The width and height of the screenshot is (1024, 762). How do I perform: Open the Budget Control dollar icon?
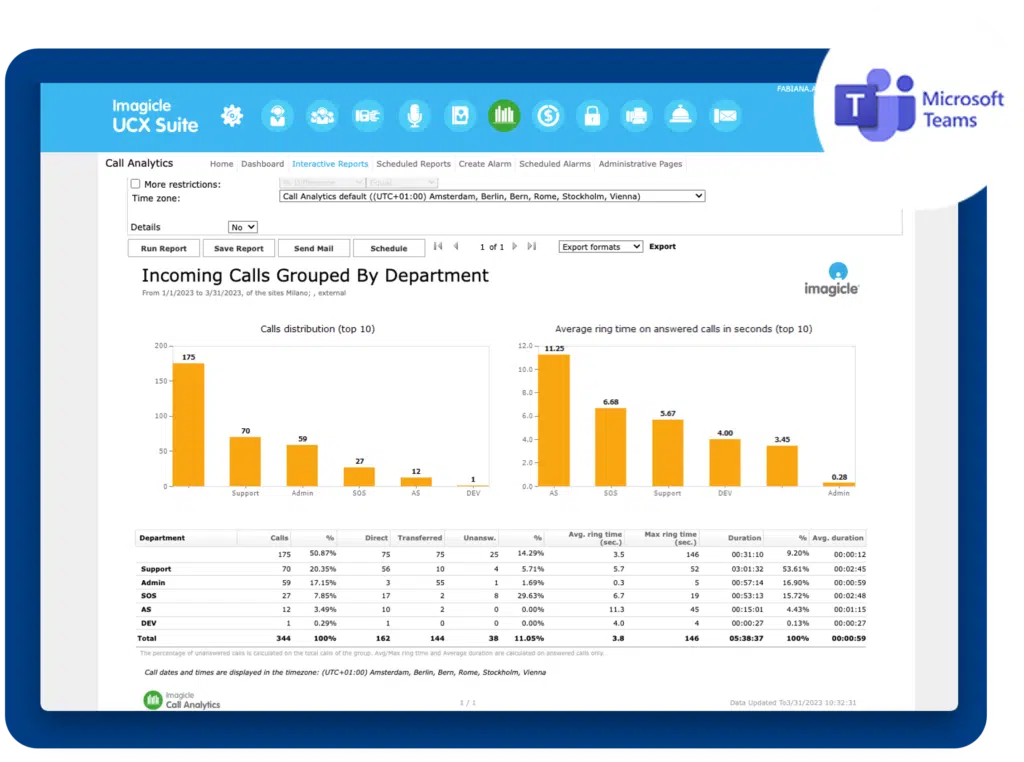click(x=548, y=116)
